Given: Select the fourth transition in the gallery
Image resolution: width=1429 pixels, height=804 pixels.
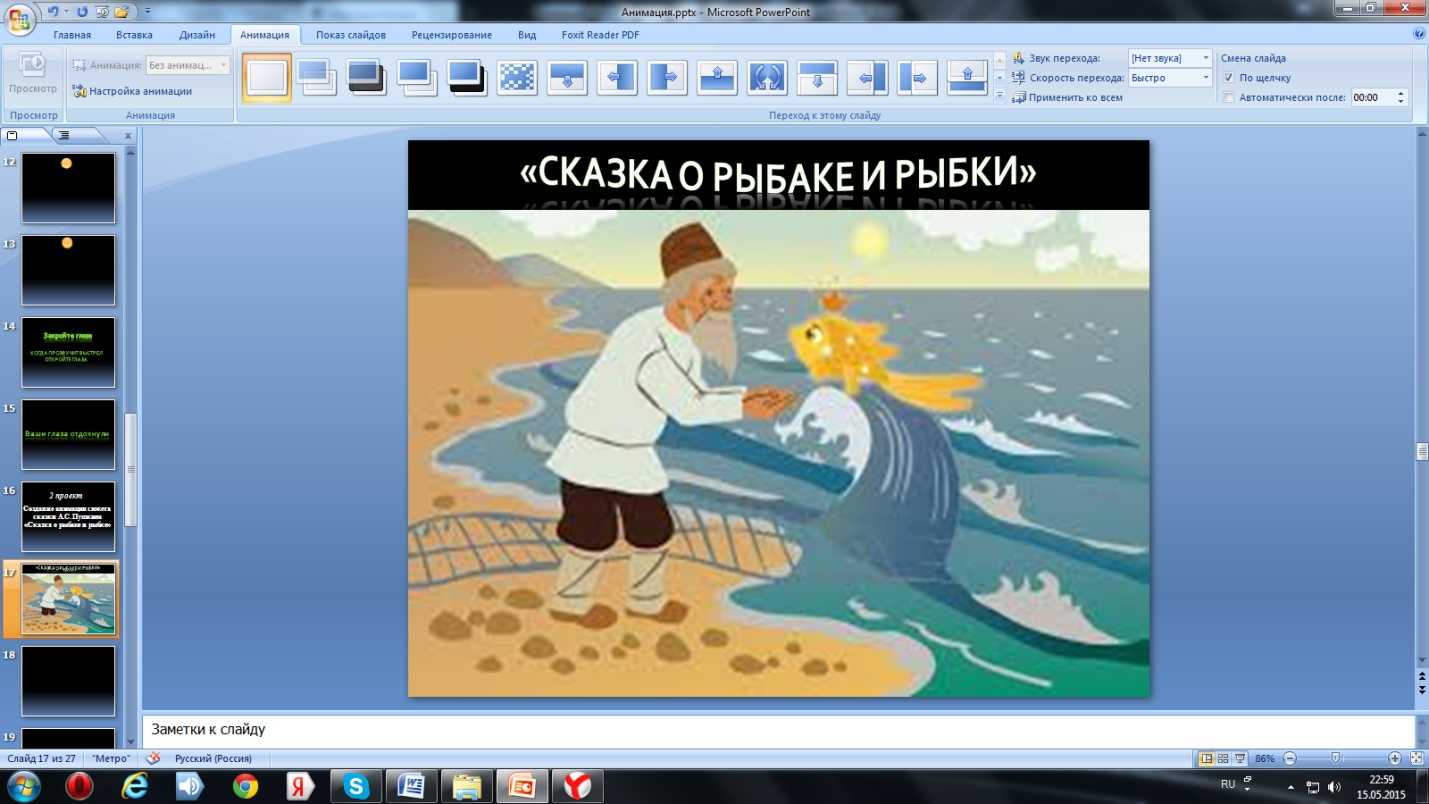Looking at the screenshot, I should (417, 77).
